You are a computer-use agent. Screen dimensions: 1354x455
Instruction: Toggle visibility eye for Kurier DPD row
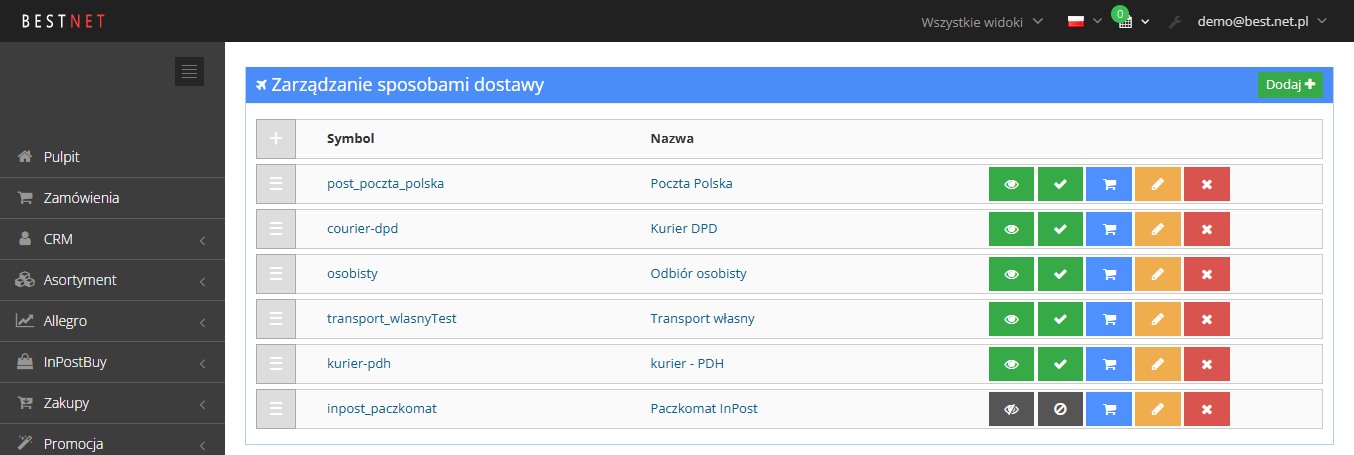coord(1011,229)
